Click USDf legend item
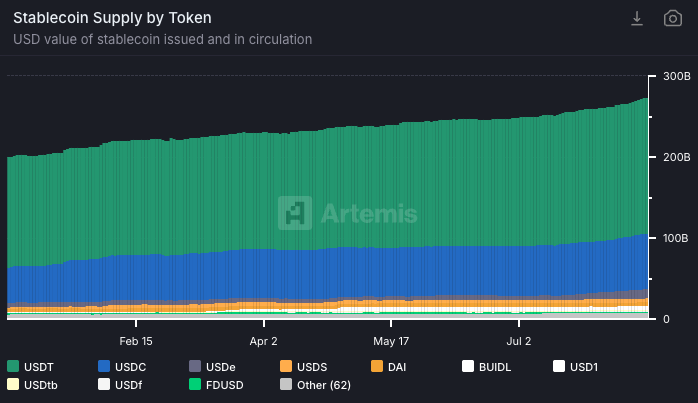Screen dimensions: 698x403 (x=120, y=384)
